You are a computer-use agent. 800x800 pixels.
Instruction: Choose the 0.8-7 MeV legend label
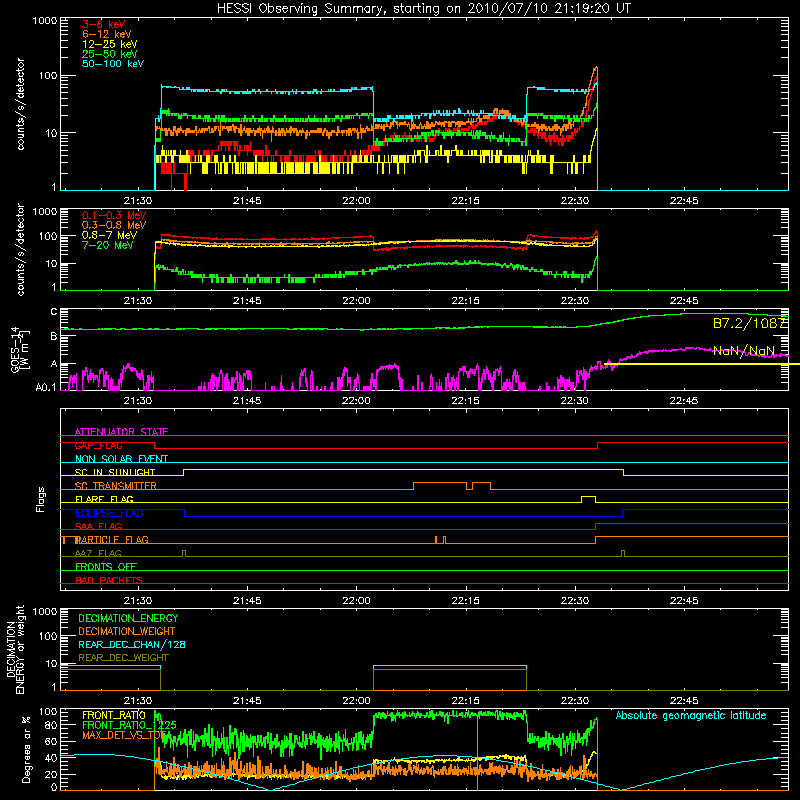pyautogui.click(x=109, y=235)
